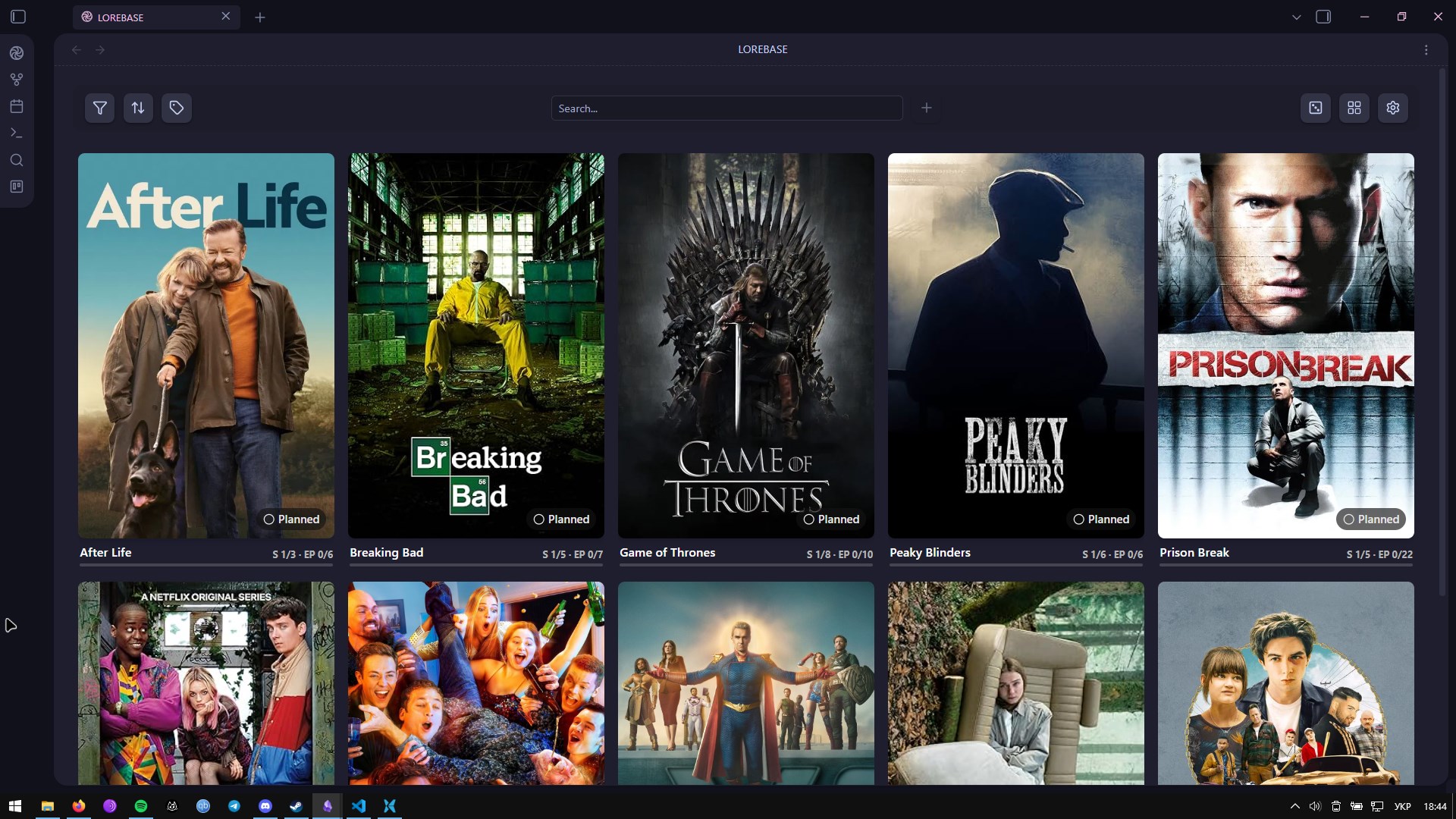Open the Windows Start menu
1456x819 pixels.
tap(15, 806)
